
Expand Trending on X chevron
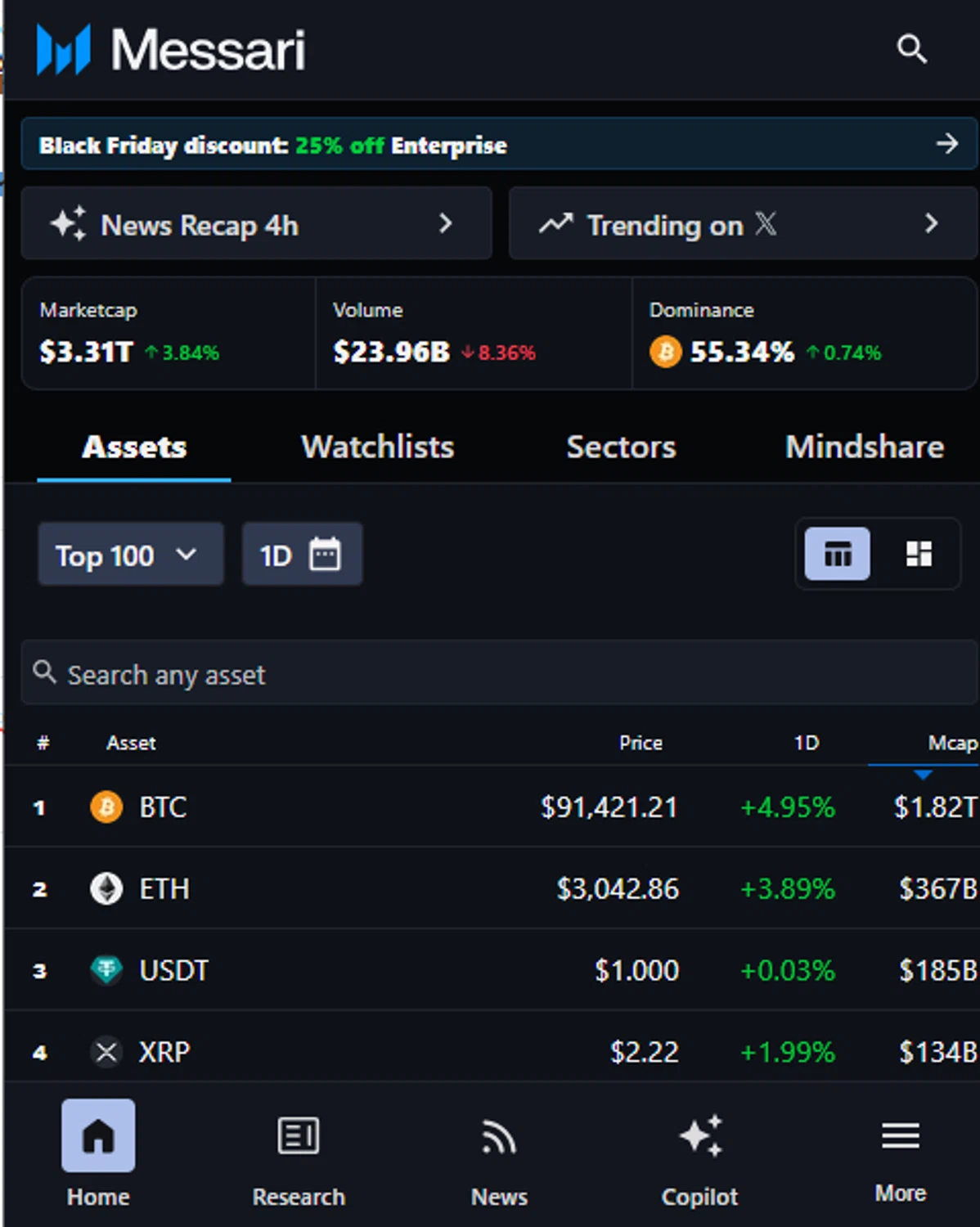pos(931,223)
